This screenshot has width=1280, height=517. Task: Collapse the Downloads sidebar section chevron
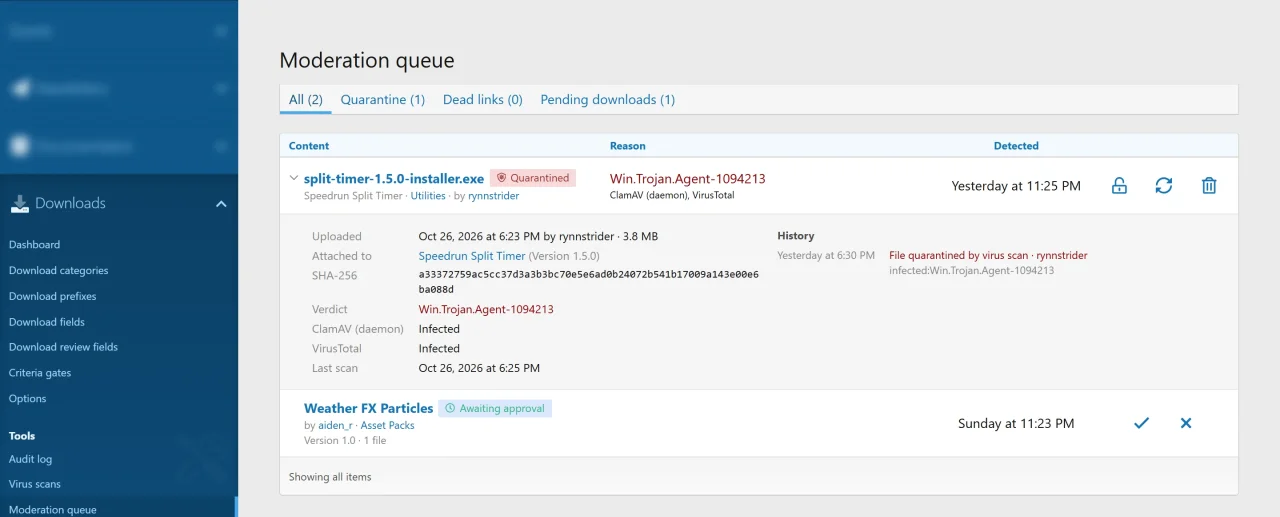pyautogui.click(x=221, y=204)
